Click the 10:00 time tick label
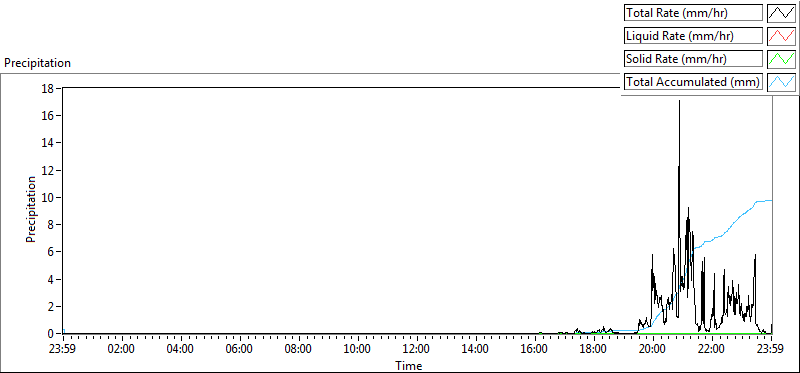The height and width of the screenshot is (373, 800). coord(358,350)
